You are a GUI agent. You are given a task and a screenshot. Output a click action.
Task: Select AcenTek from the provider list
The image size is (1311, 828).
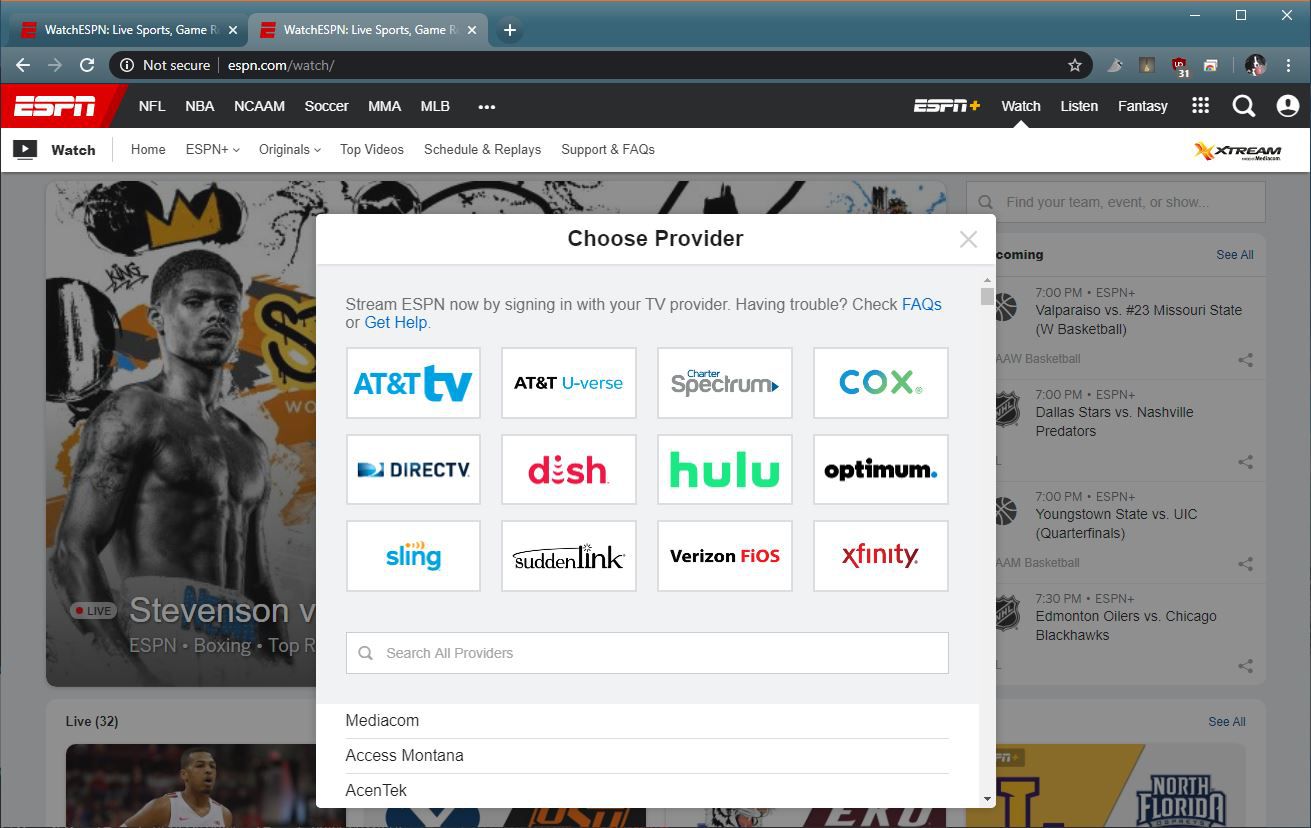647,790
